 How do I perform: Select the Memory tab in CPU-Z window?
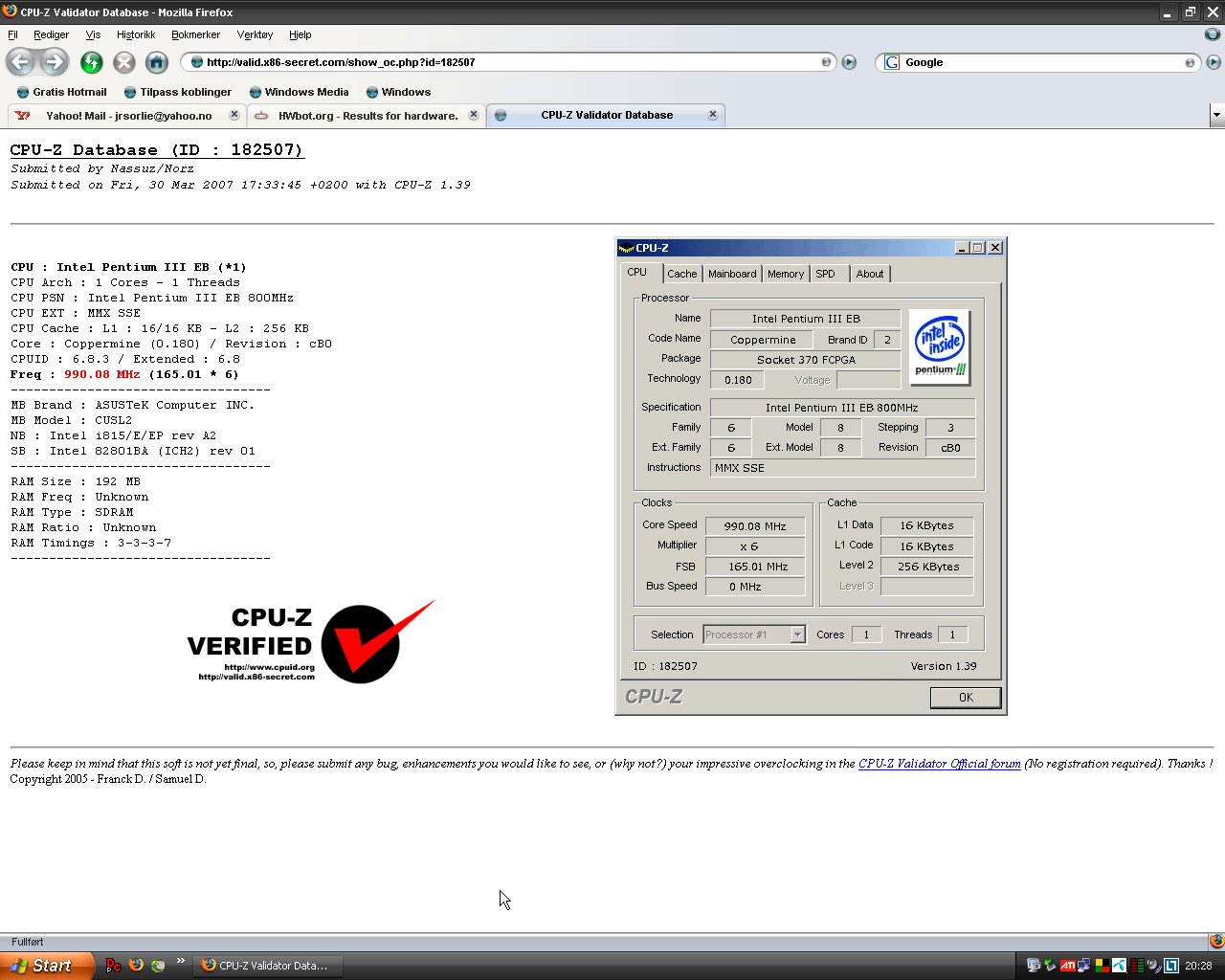click(786, 274)
